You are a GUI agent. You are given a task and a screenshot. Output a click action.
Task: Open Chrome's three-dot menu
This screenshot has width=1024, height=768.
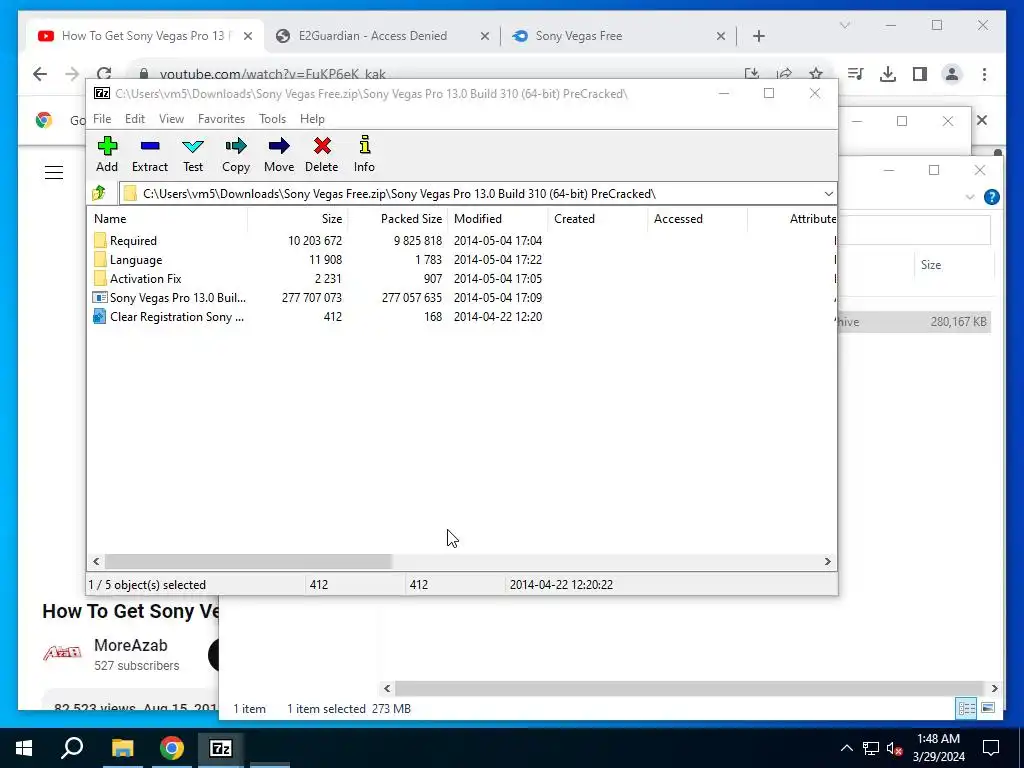pos(984,74)
